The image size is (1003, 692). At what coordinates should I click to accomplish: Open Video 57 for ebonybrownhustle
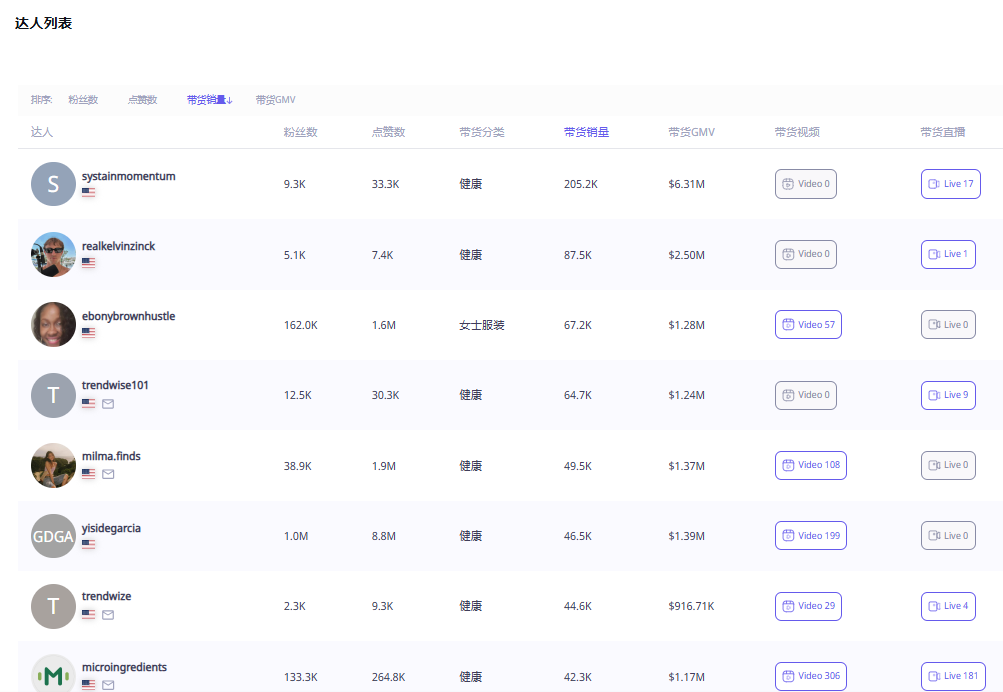point(808,325)
